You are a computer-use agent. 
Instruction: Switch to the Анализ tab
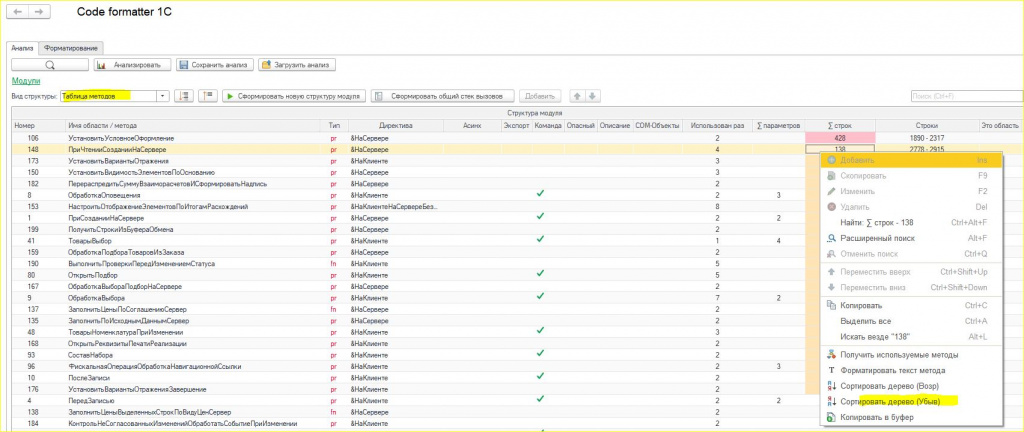(x=22, y=48)
